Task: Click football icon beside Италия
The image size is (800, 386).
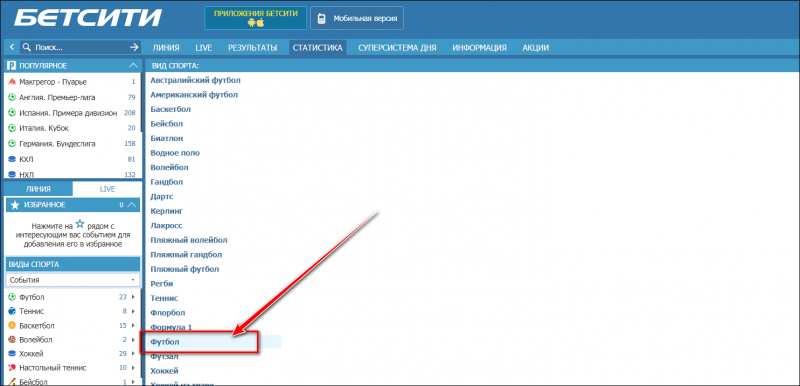Action: point(12,128)
